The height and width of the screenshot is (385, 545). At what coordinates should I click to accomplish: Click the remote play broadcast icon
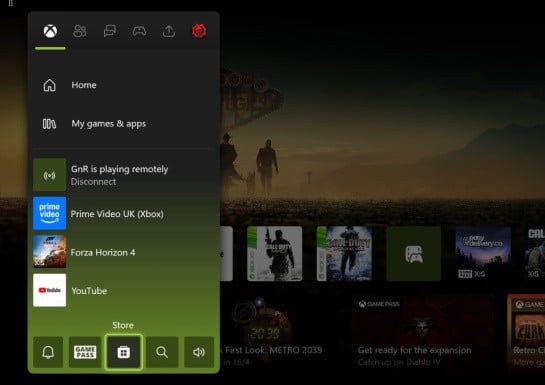49,175
